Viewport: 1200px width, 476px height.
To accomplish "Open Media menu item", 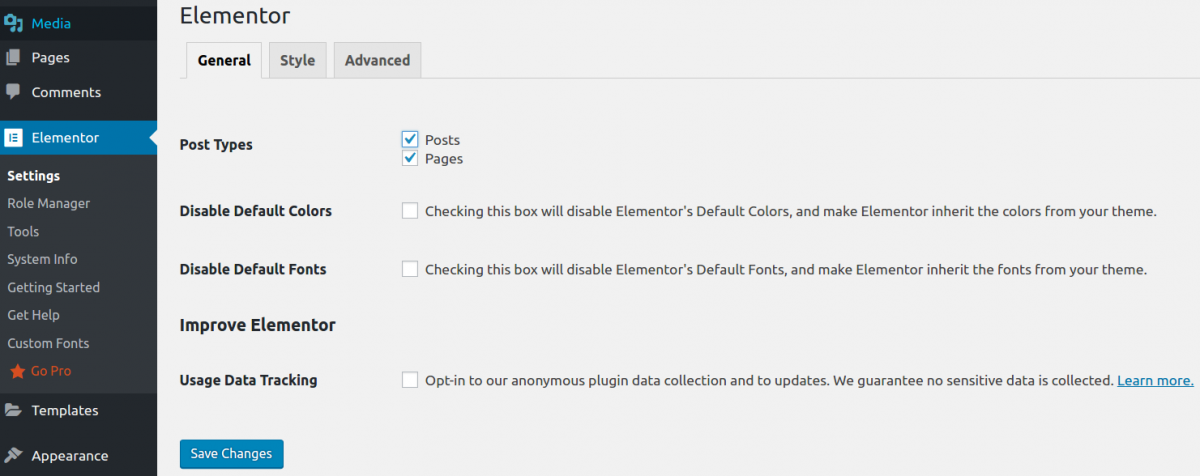I will tap(78, 23).
